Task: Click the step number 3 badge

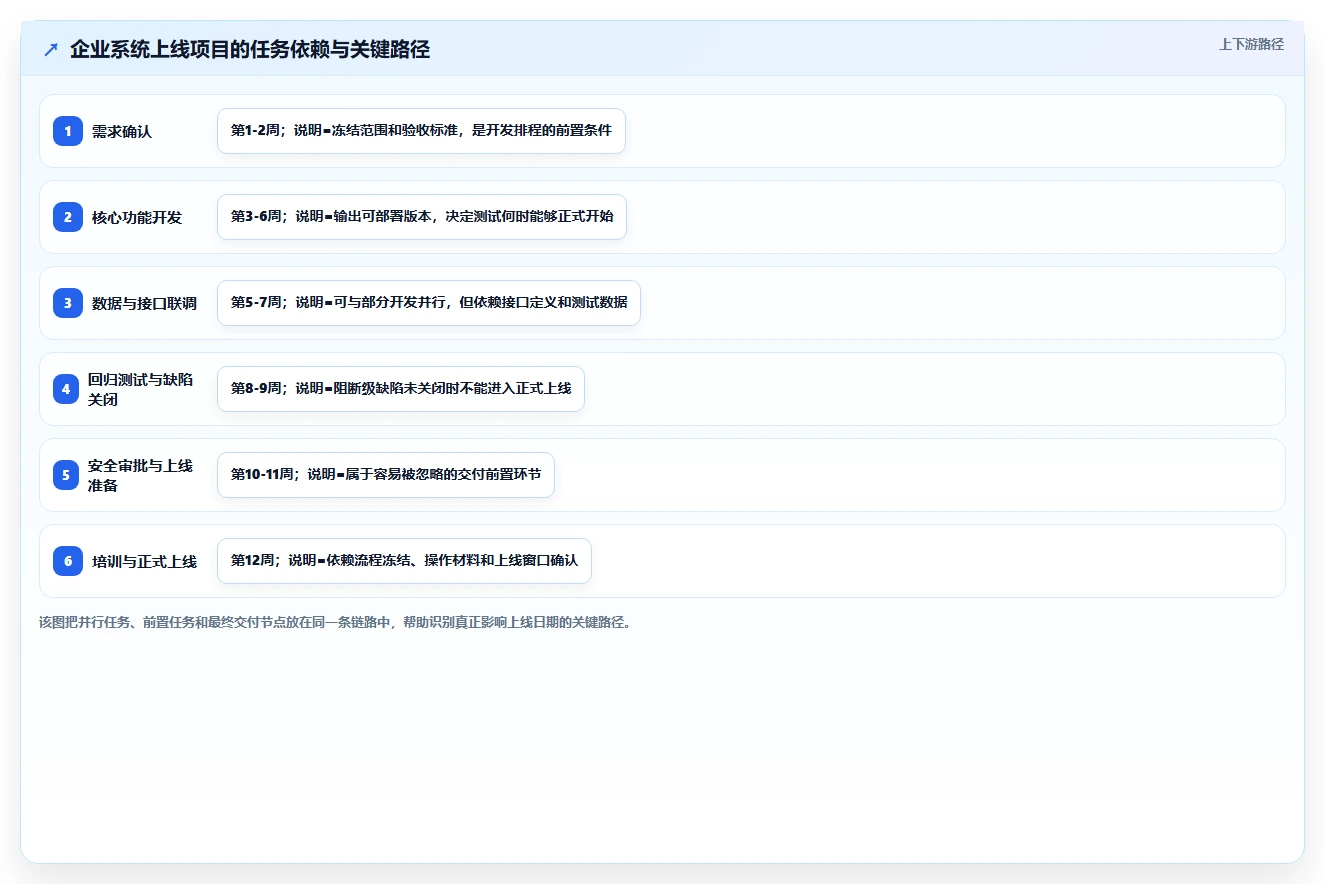Action: point(68,303)
